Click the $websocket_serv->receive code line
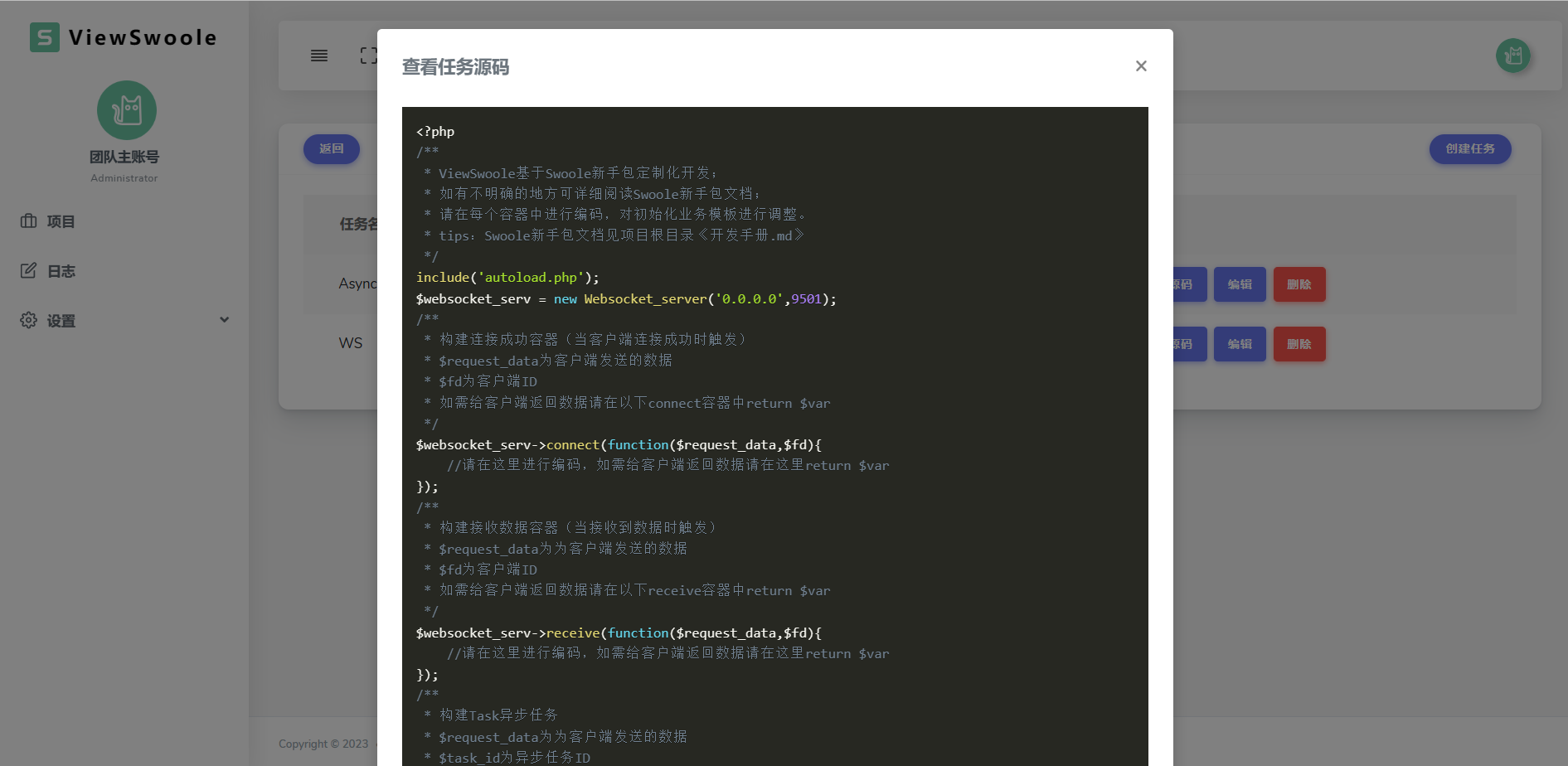 pos(619,633)
